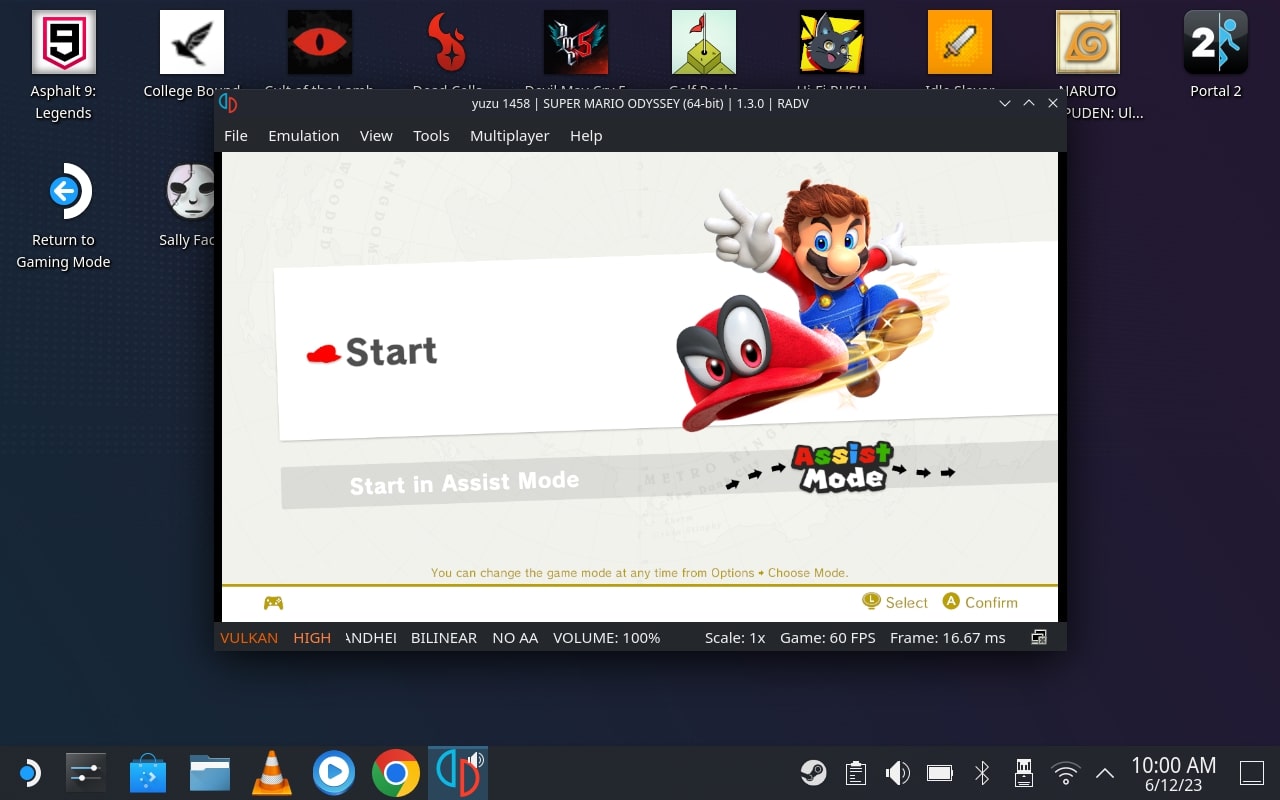The image size is (1280, 800).
Task: Open System Settings from taskbar
Action: click(85, 773)
